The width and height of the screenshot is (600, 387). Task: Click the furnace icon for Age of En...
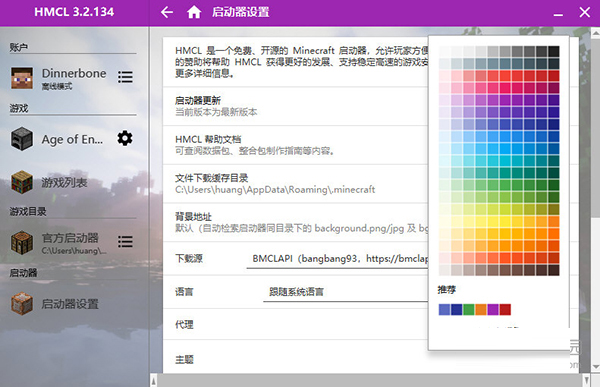pos(22,139)
